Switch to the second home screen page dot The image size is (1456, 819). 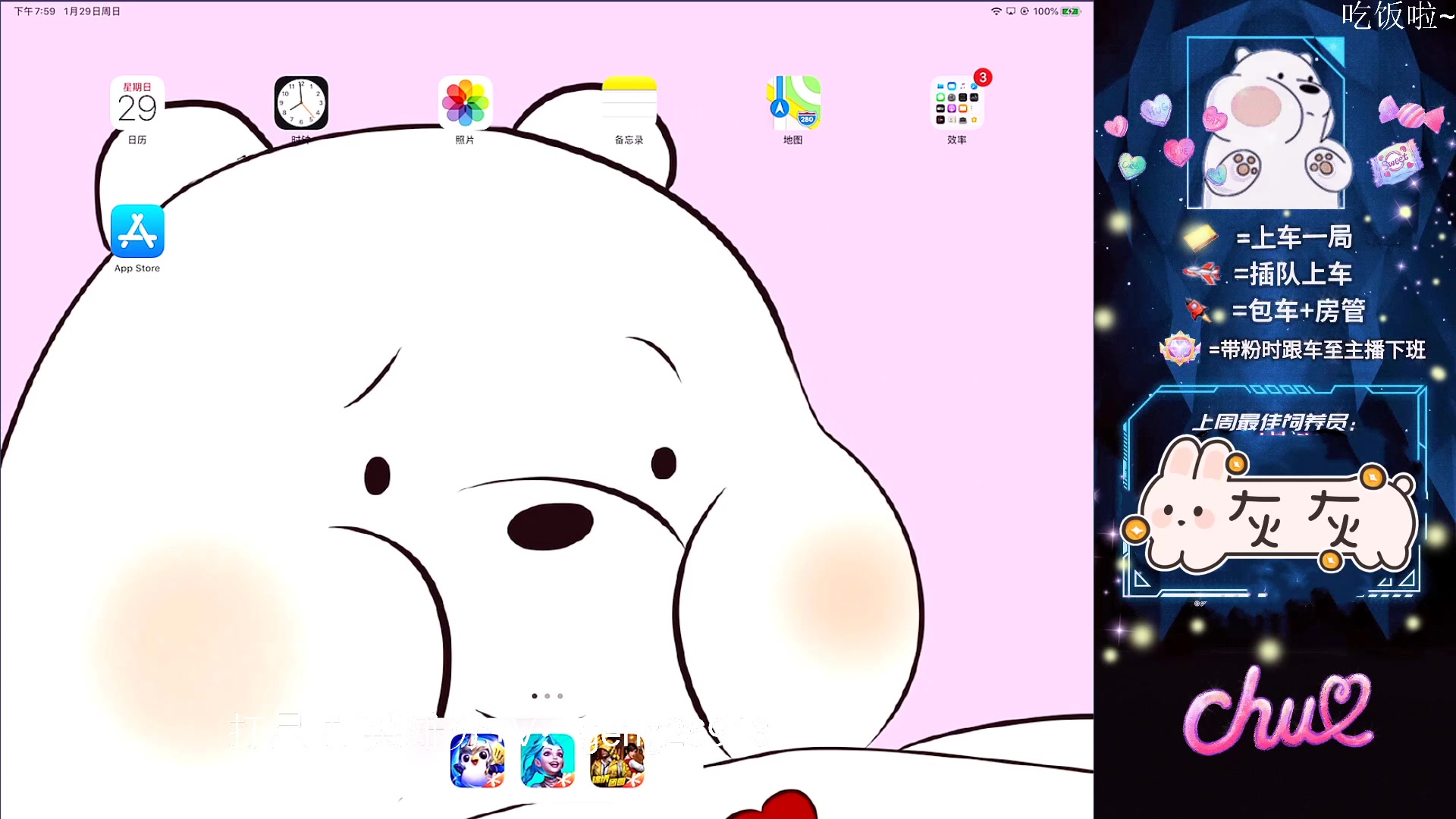(x=548, y=696)
